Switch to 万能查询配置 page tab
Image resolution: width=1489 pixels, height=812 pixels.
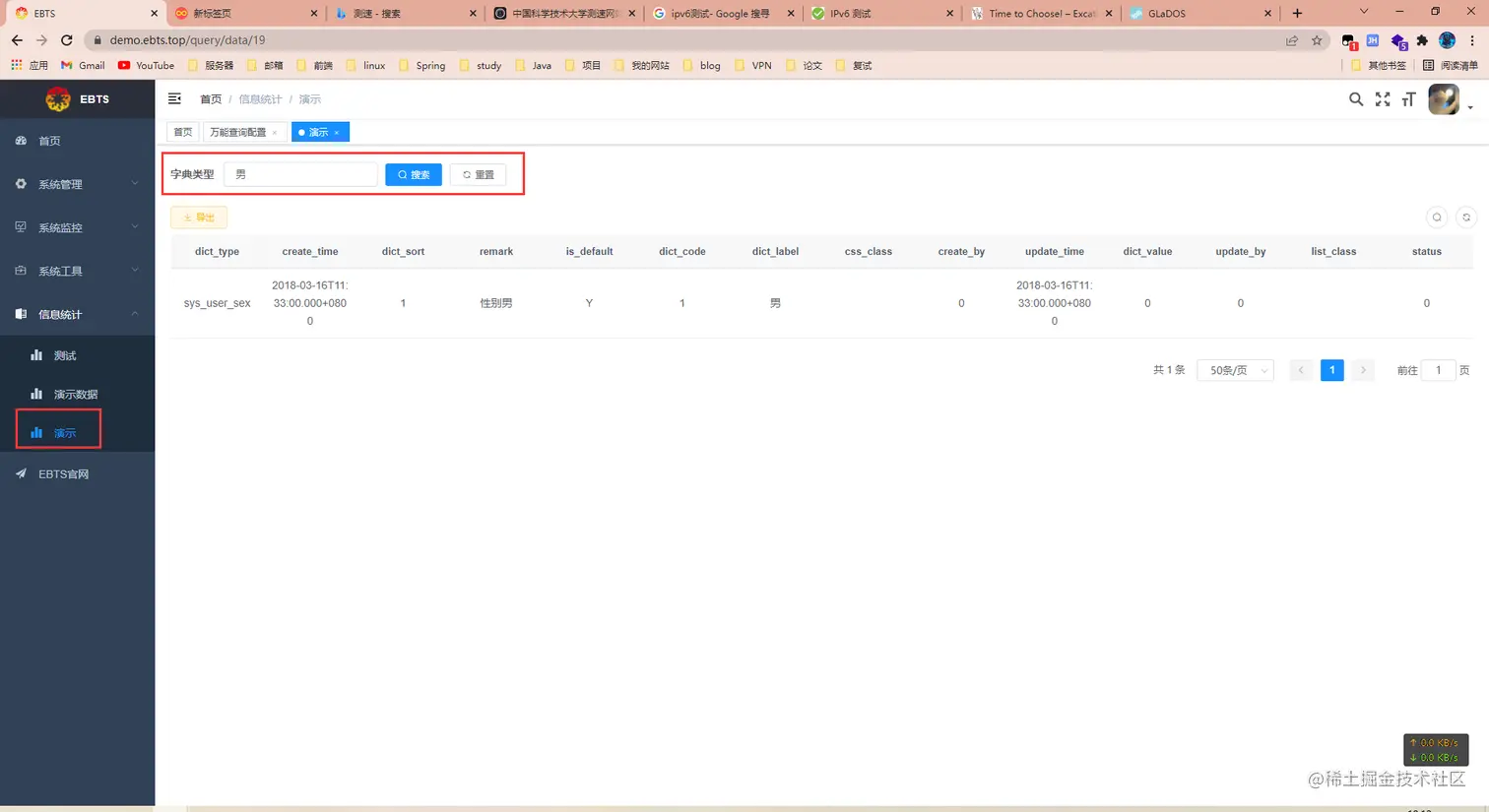pos(237,132)
